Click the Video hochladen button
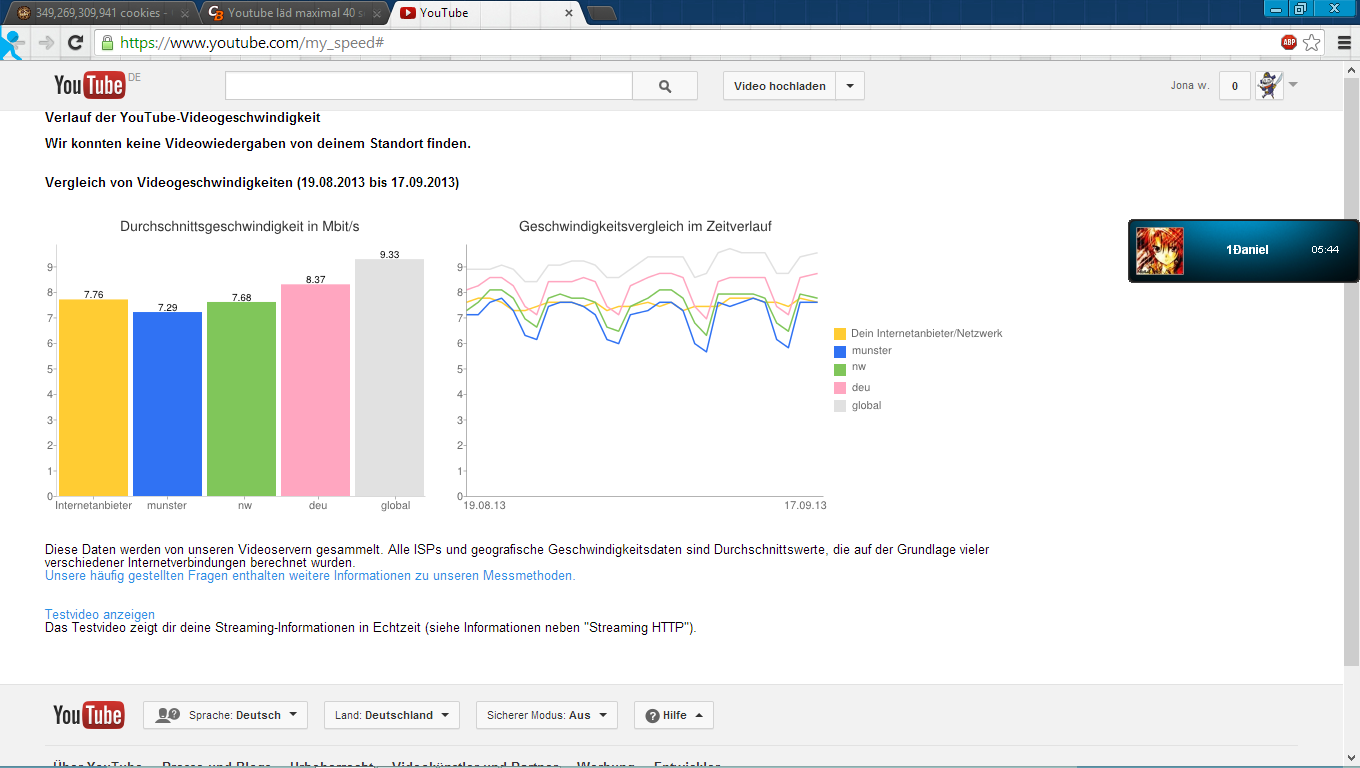The height and width of the screenshot is (768, 1360). click(x=780, y=86)
